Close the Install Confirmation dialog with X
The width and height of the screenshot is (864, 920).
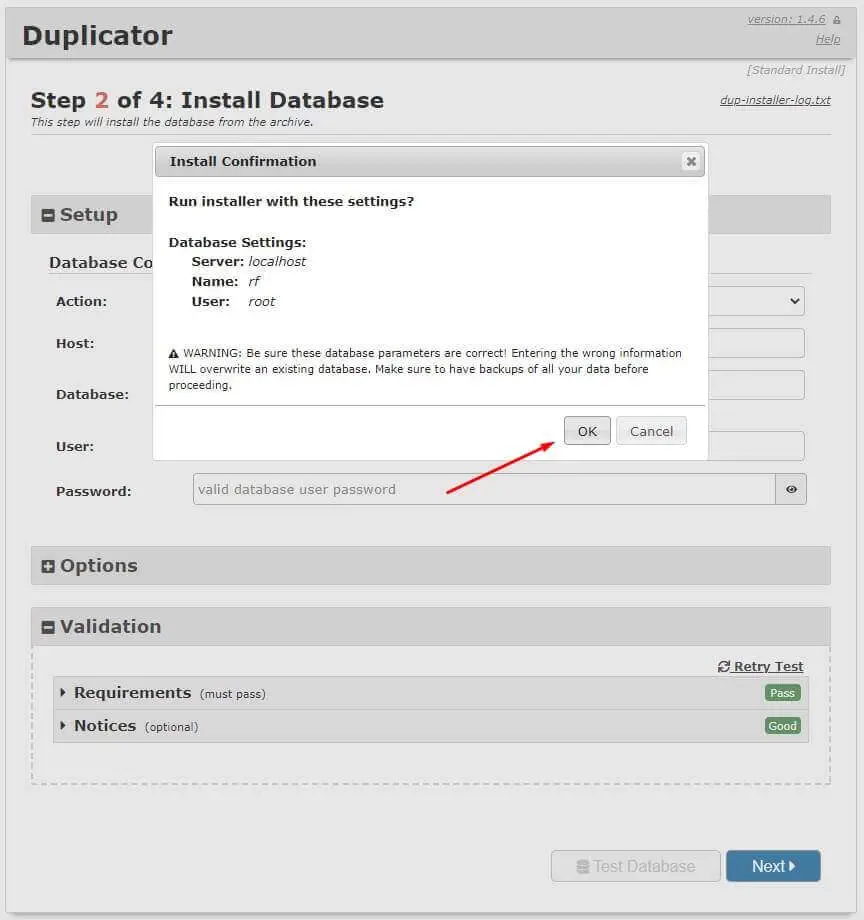tap(691, 161)
